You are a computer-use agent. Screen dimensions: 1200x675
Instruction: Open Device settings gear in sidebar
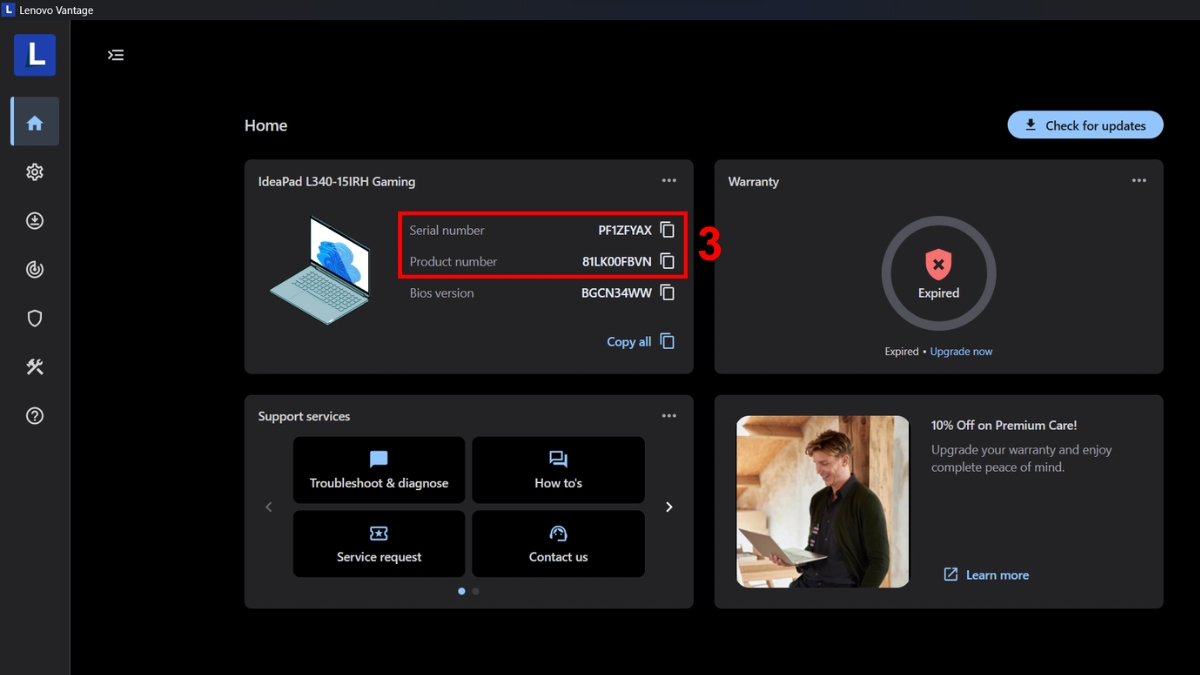(35, 172)
